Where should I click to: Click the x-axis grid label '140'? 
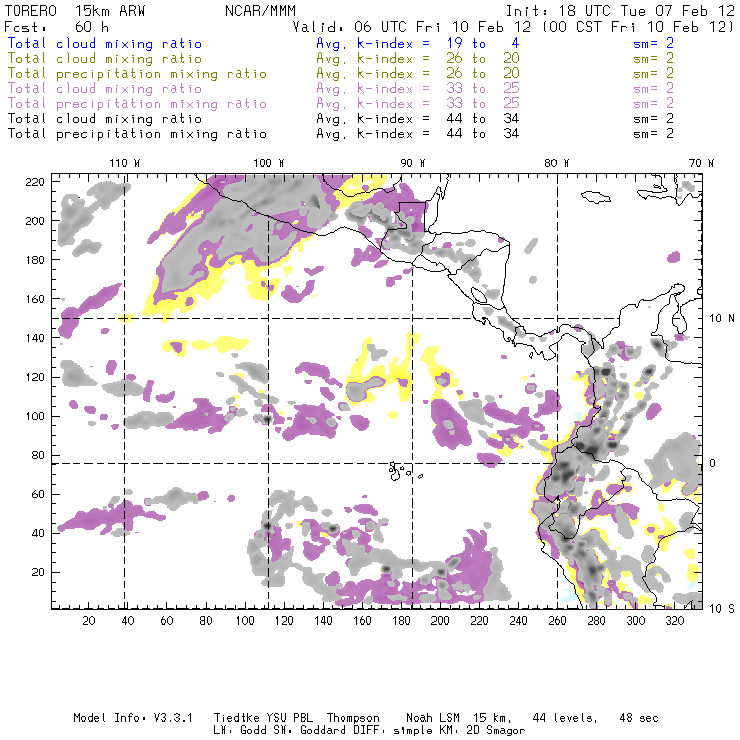point(323,621)
